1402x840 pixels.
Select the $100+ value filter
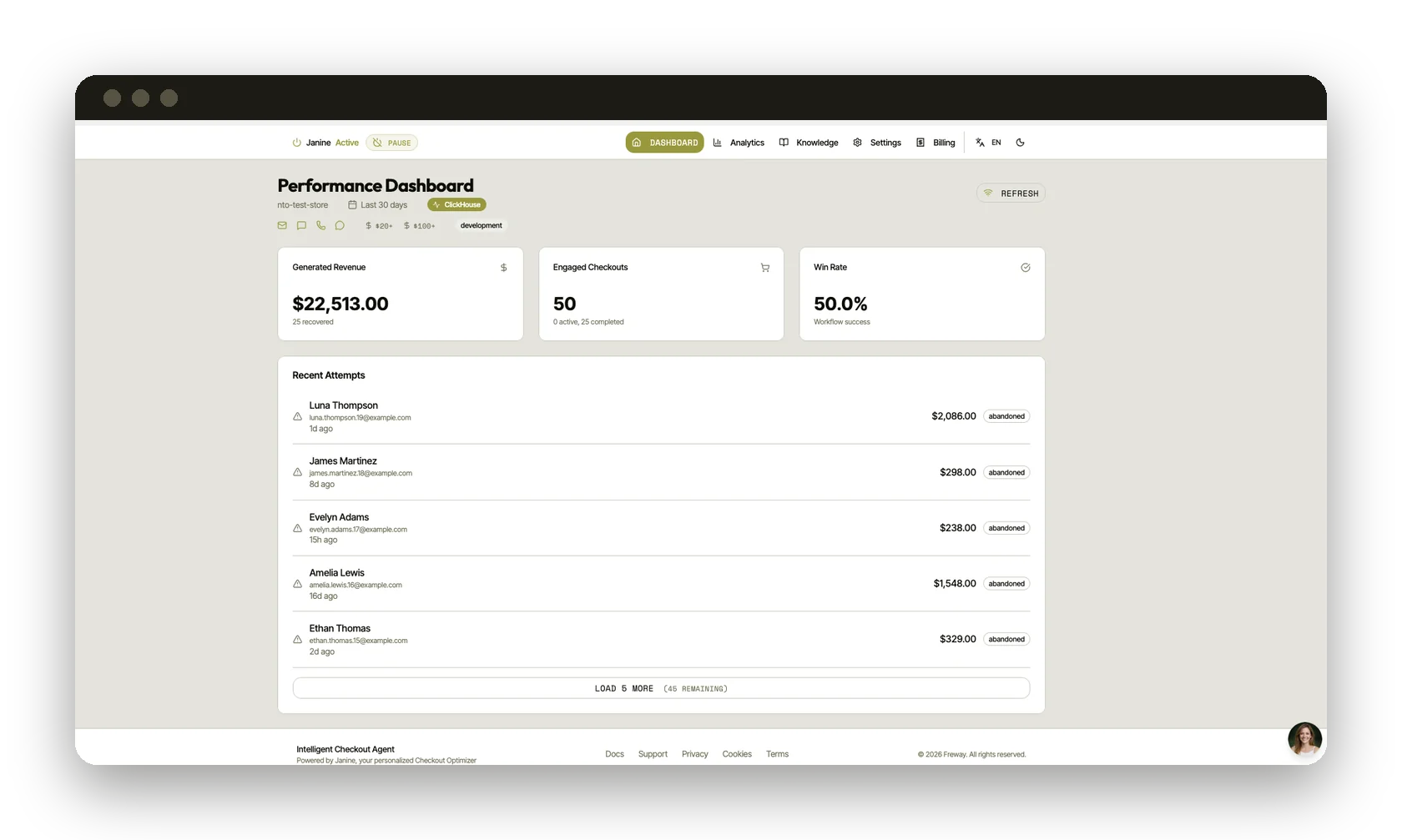pos(419,225)
